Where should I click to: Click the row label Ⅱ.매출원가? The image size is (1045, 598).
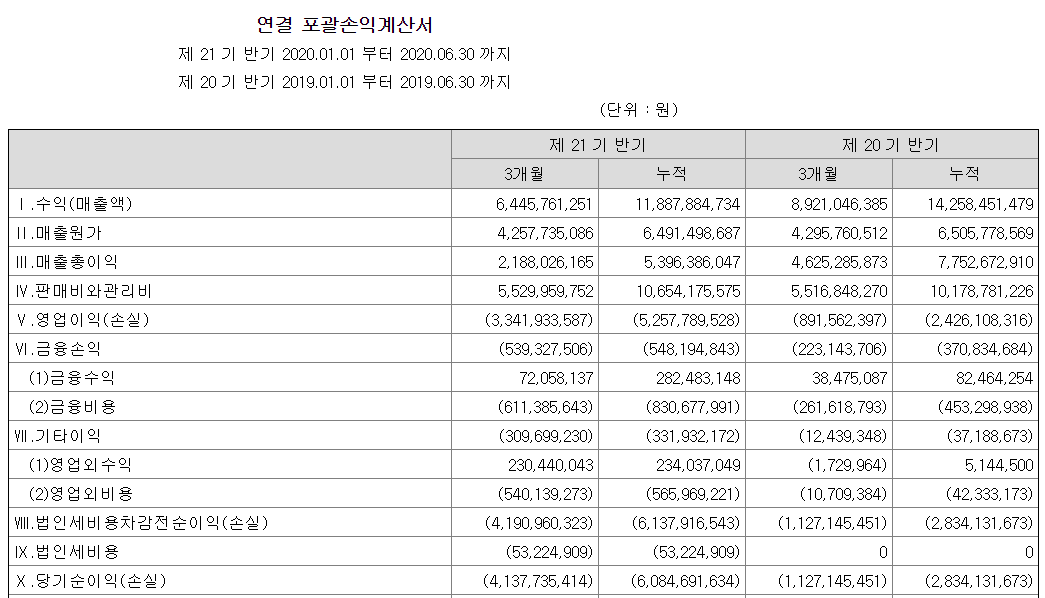pyautogui.click(x=58, y=233)
